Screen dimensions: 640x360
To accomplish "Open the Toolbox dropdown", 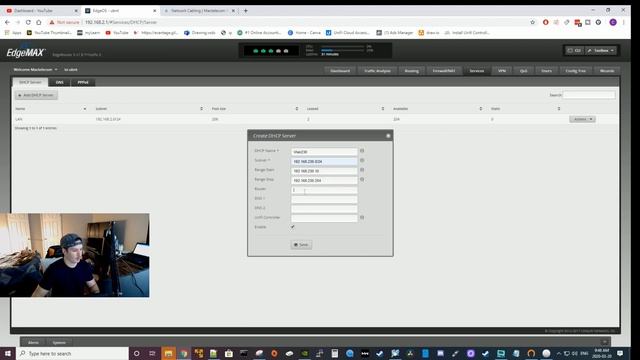I will (601, 51).
